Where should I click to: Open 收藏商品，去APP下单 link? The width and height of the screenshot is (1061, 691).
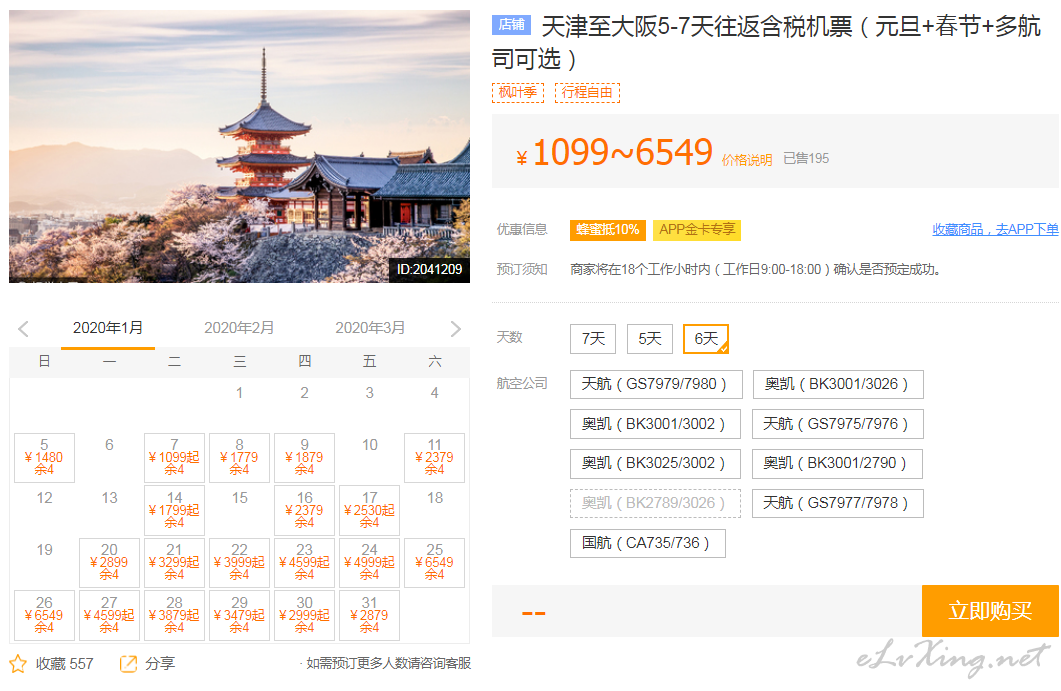tap(995, 229)
